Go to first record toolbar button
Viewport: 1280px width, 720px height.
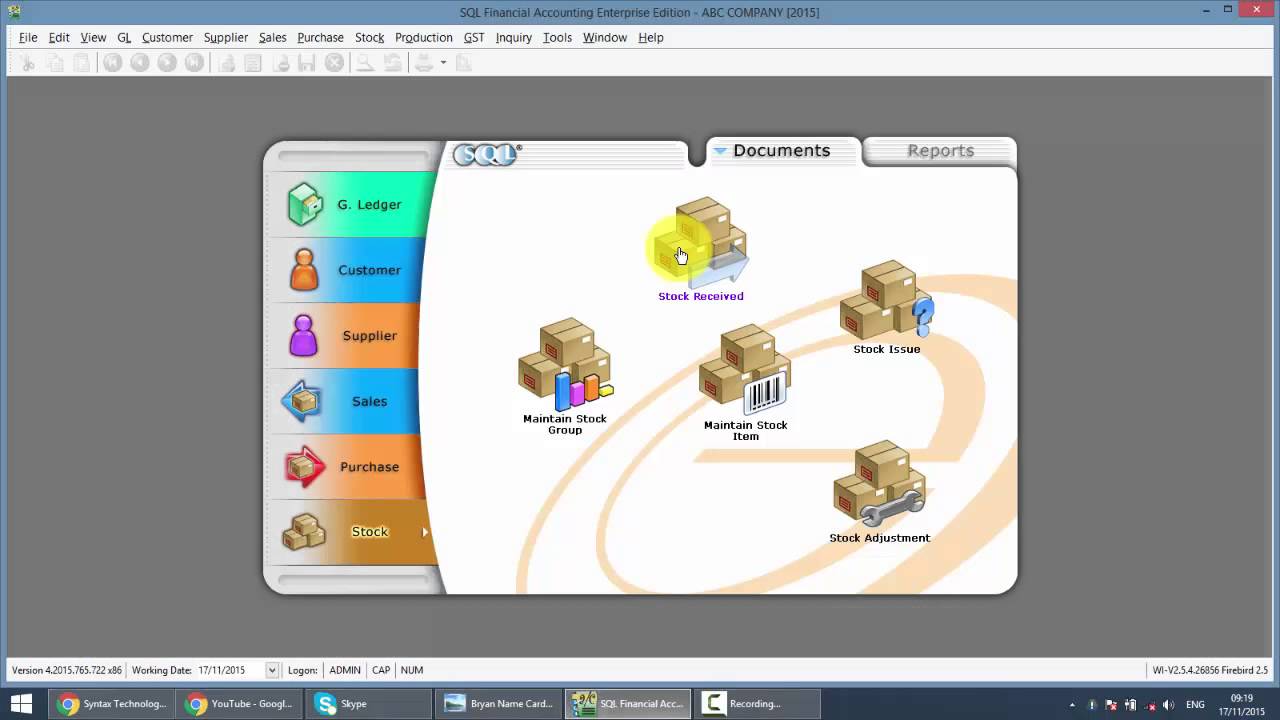pyautogui.click(x=113, y=63)
